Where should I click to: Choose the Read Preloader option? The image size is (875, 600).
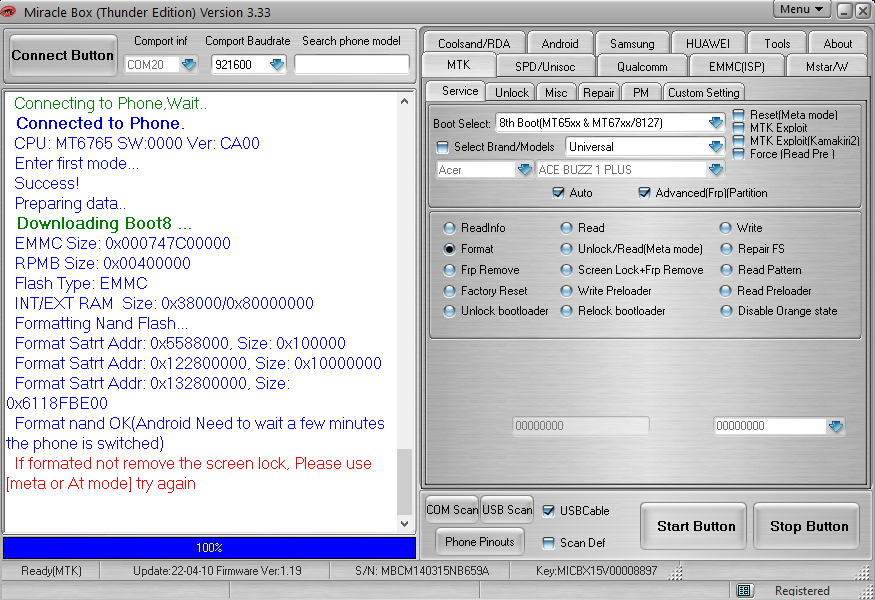tap(725, 291)
